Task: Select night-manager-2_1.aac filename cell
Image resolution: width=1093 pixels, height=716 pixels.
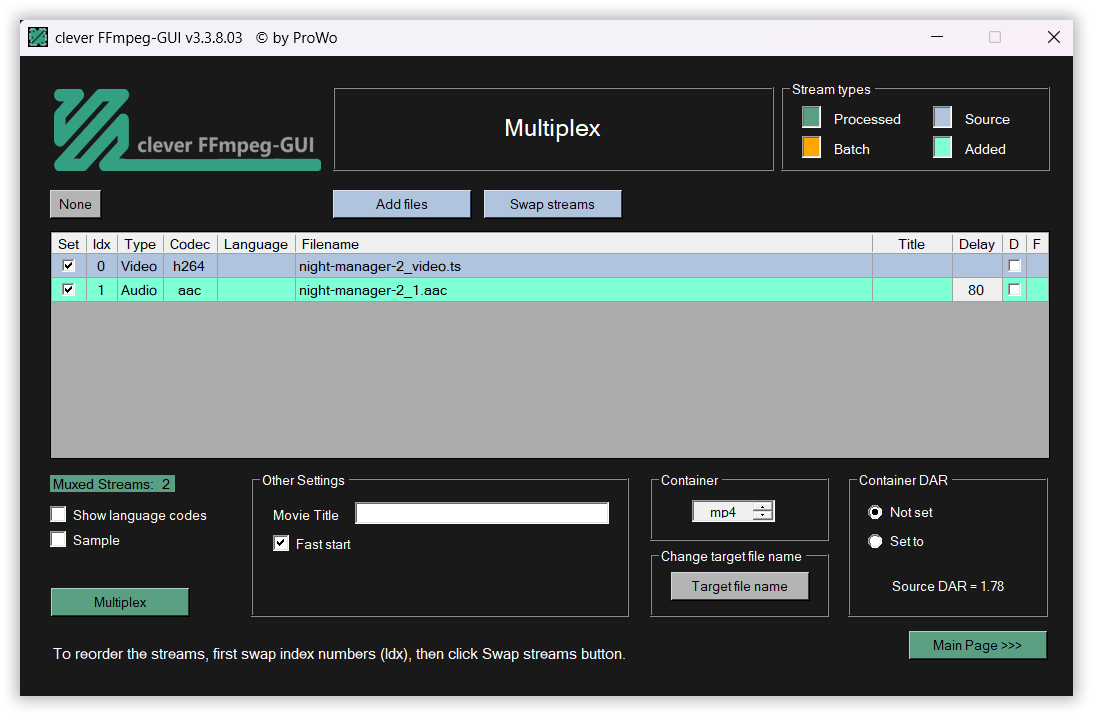Action: (x=583, y=289)
